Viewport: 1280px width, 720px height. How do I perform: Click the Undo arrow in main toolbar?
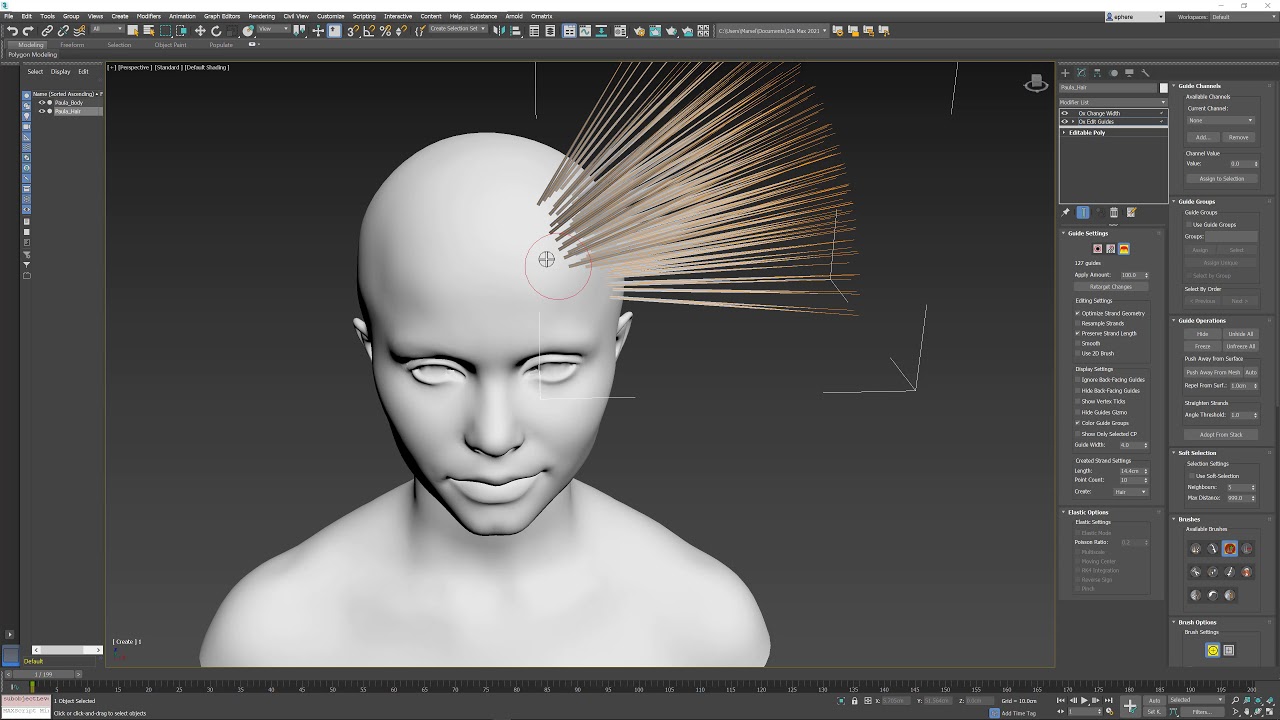click(12, 31)
